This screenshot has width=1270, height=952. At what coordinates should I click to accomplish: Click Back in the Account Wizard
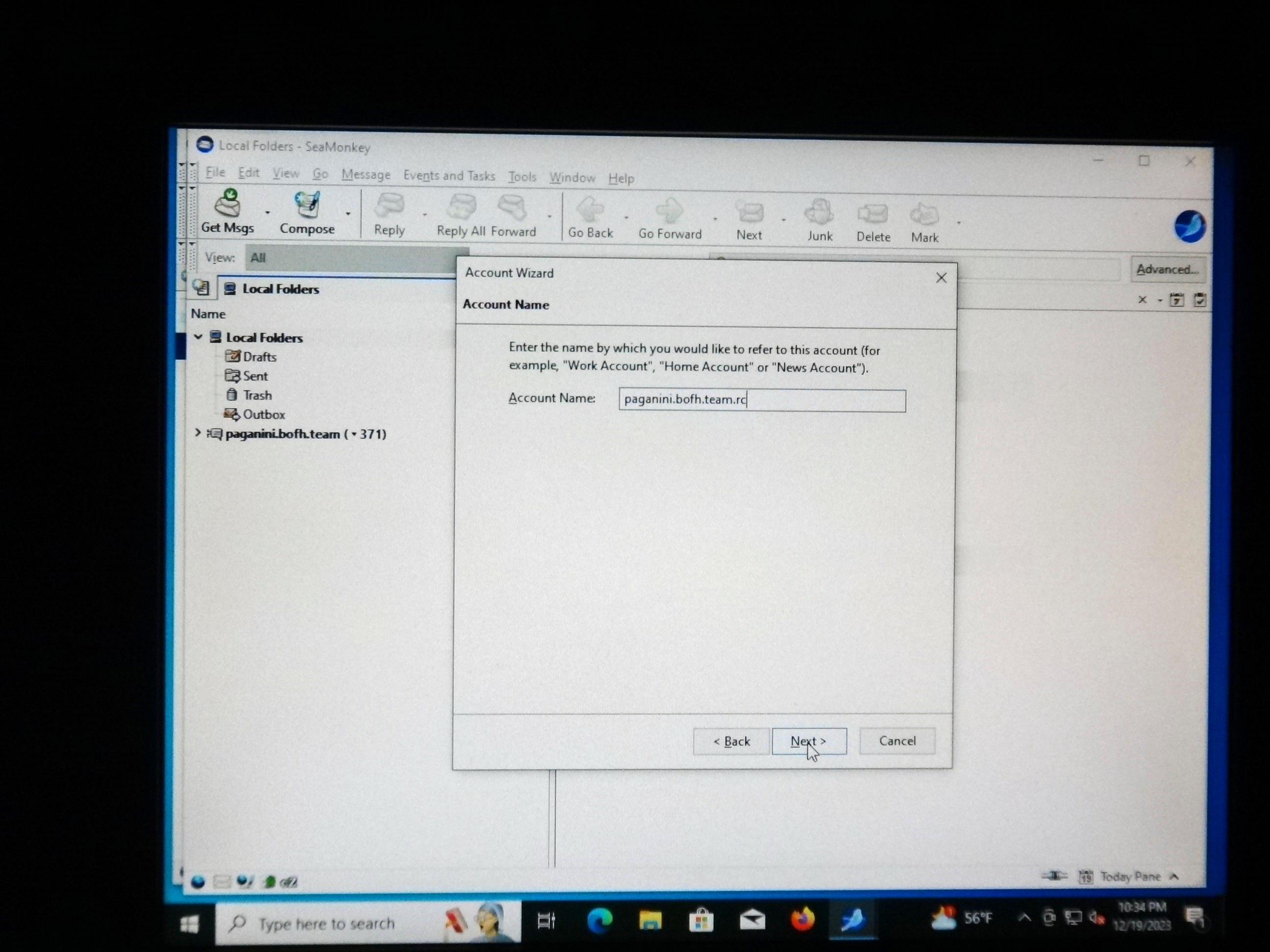pos(731,741)
